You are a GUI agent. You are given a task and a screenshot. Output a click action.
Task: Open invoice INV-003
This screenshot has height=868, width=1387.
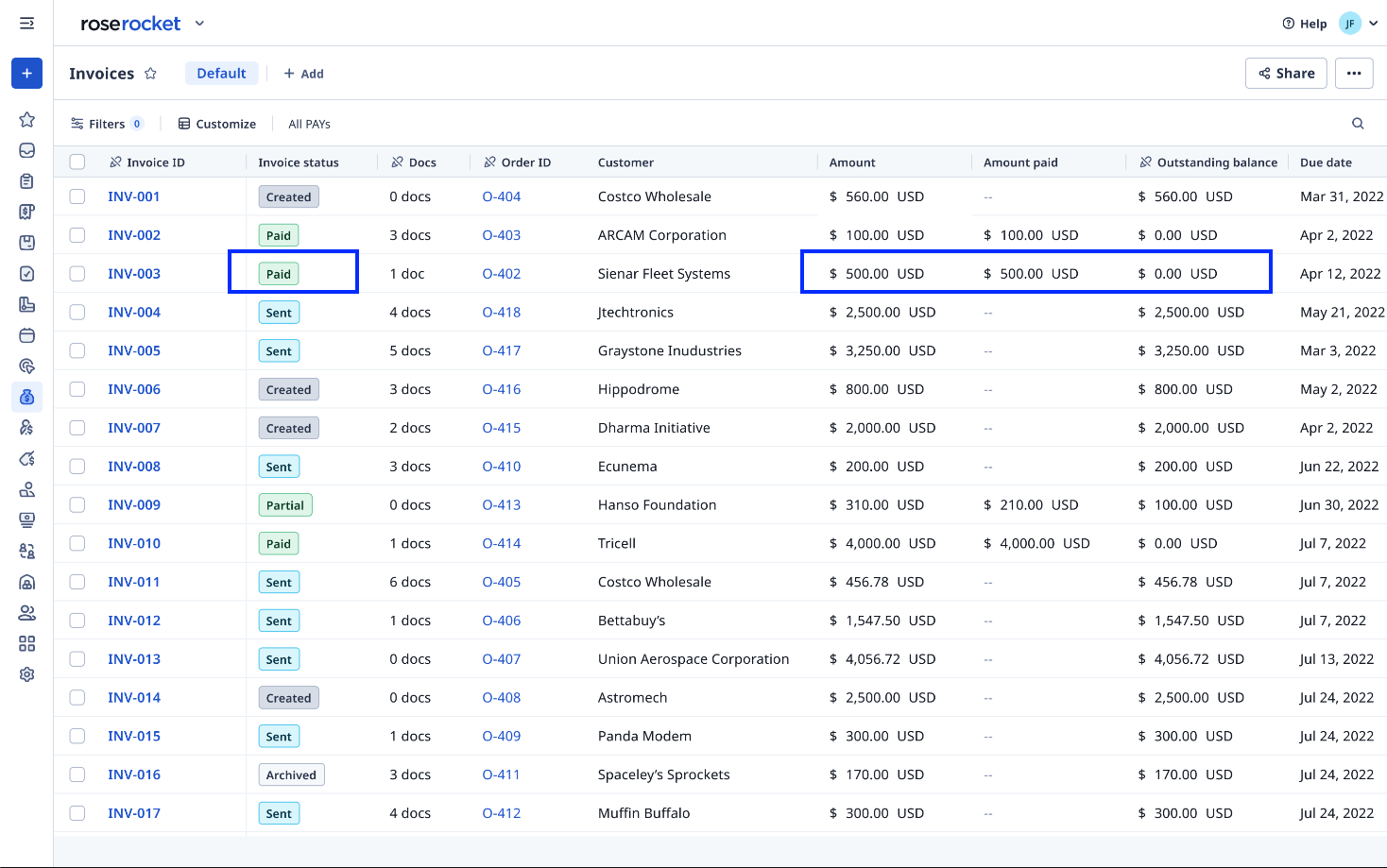point(134,274)
